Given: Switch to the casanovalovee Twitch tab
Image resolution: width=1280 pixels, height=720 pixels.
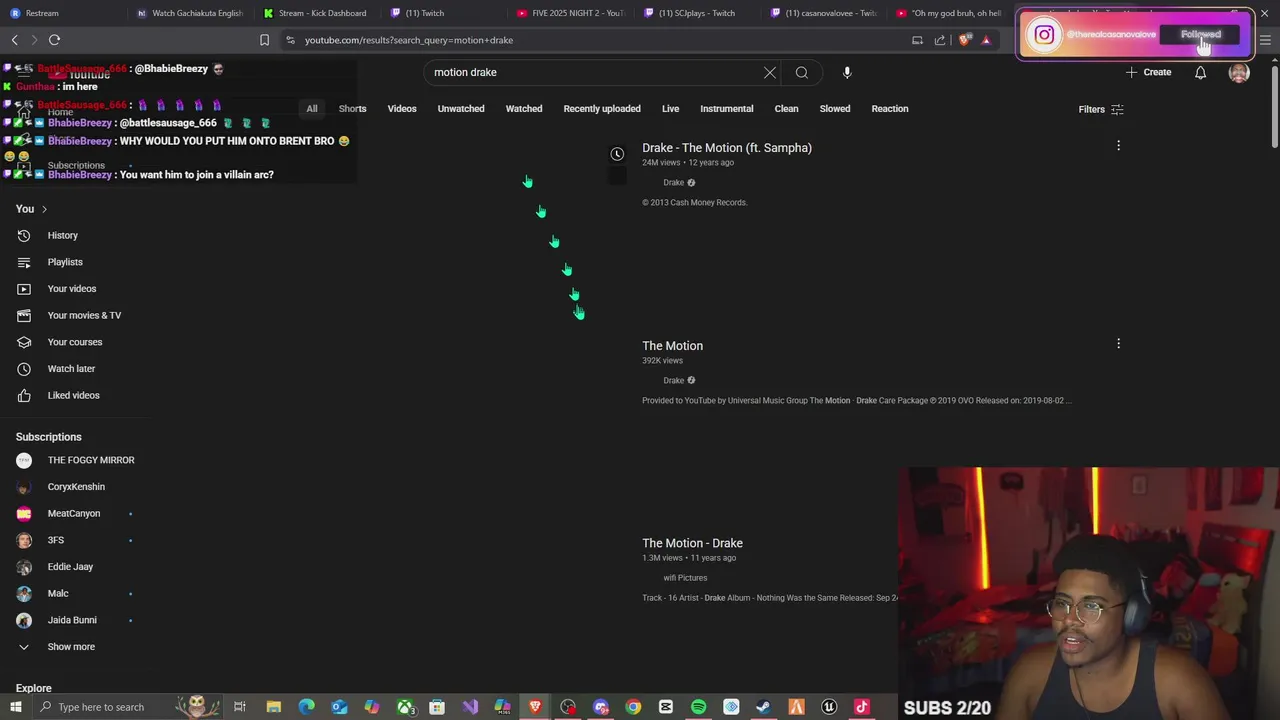Looking at the screenshot, I should tap(825, 13).
